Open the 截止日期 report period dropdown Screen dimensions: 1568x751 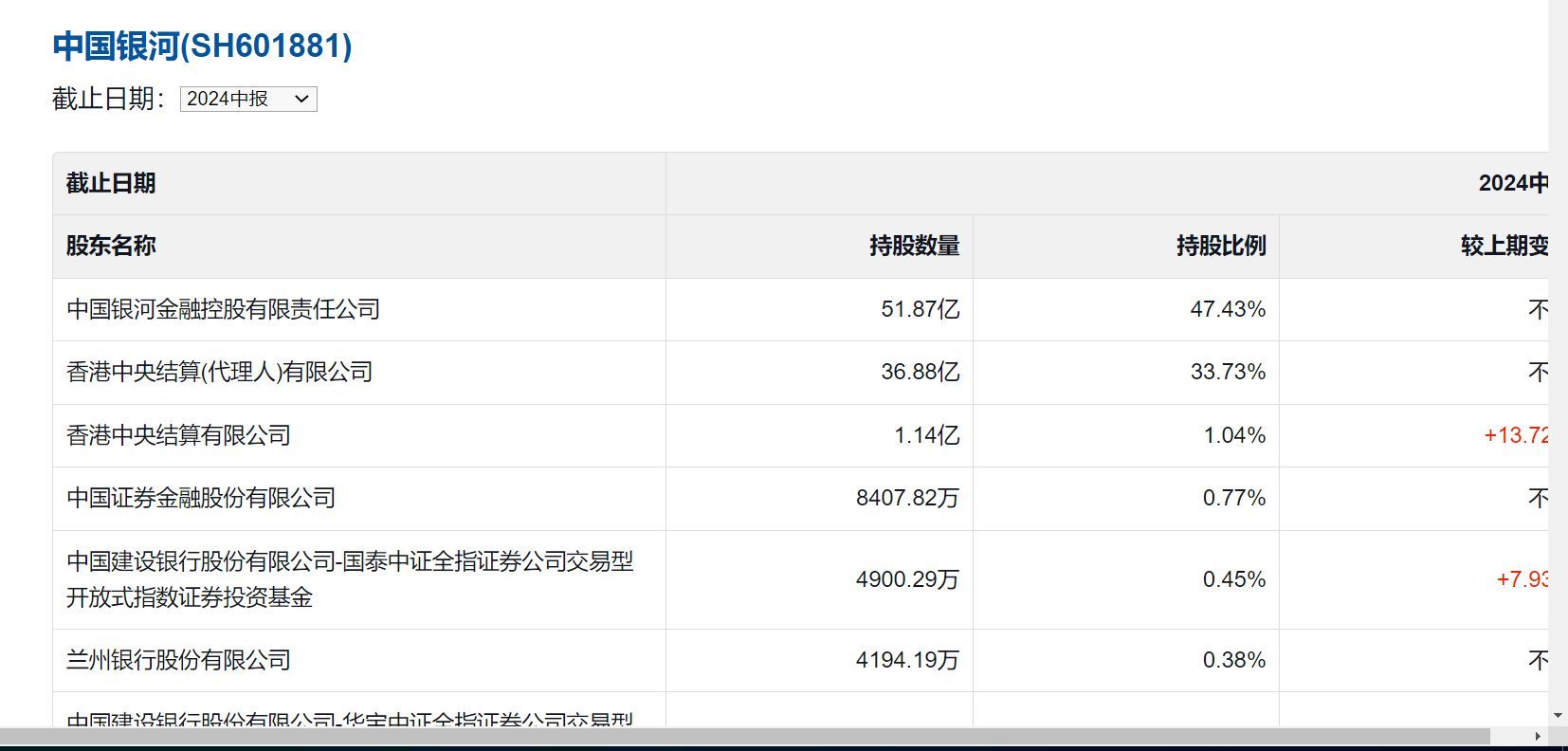click(248, 100)
